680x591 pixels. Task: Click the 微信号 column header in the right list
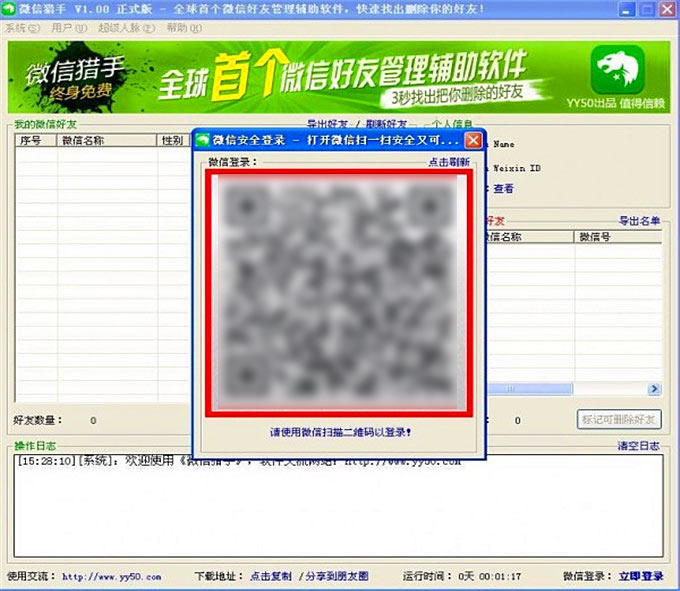(x=618, y=237)
